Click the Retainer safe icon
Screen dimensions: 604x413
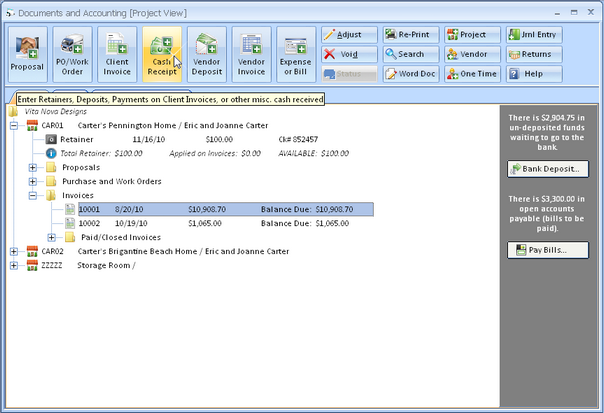pyautogui.click(x=51, y=139)
